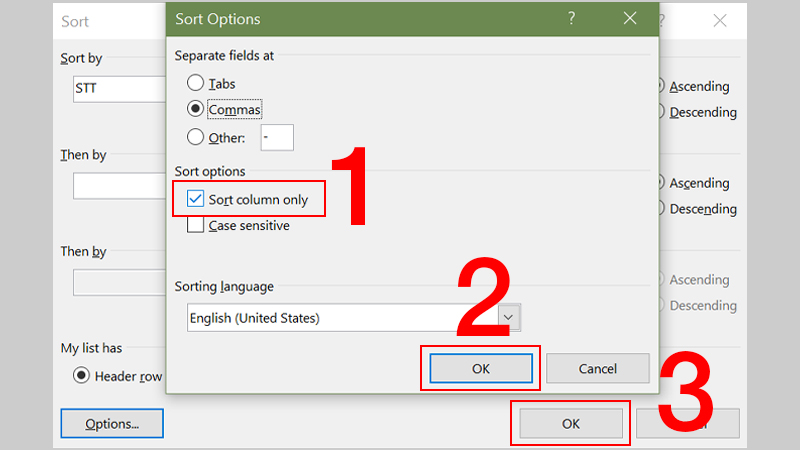Uncheck Sort column only checkbox

pos(195,199)
